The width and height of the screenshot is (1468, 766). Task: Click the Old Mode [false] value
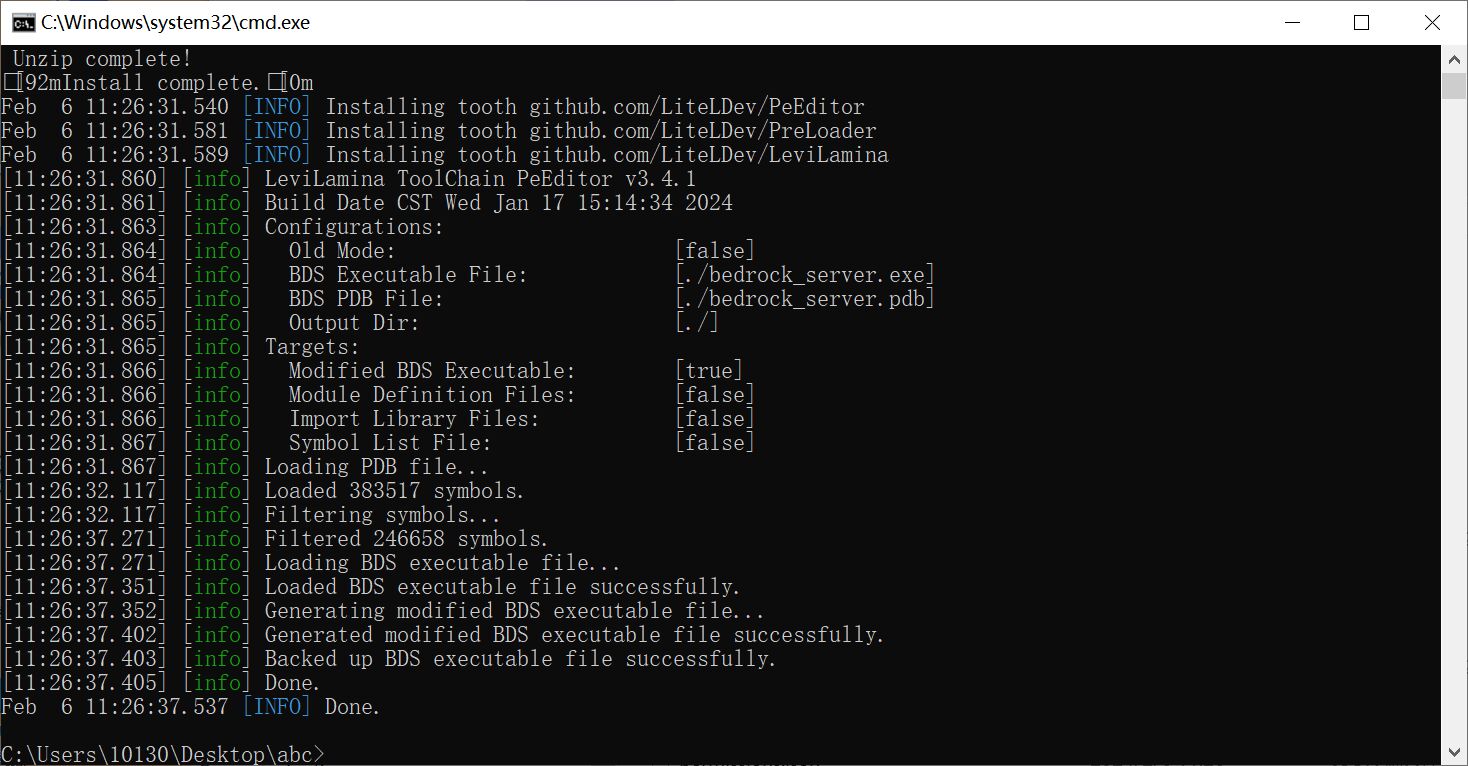coord(715,251)
